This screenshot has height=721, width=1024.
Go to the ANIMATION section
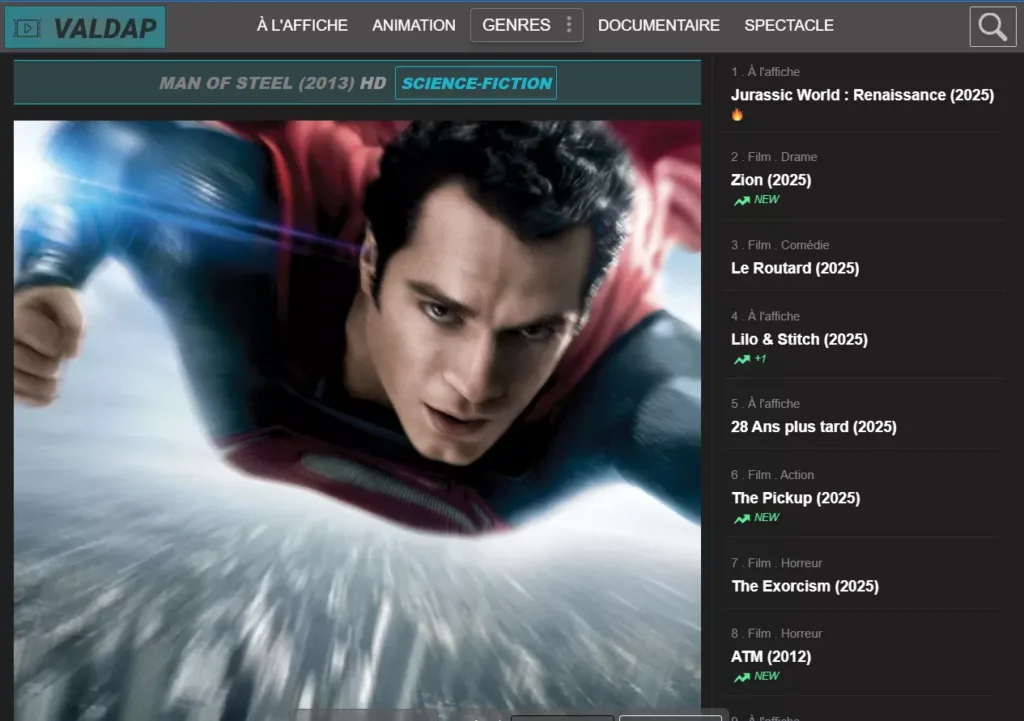tap(414, 25)
